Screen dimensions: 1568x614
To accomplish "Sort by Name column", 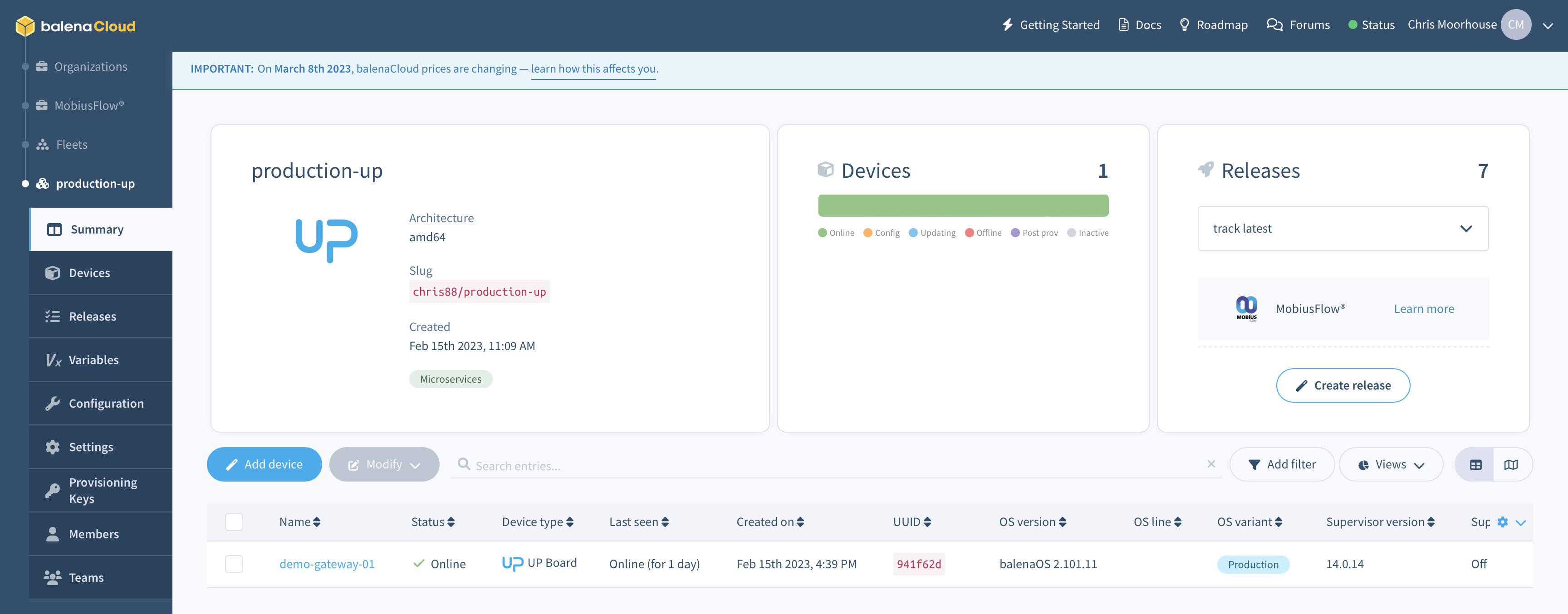I will [299, 522].
